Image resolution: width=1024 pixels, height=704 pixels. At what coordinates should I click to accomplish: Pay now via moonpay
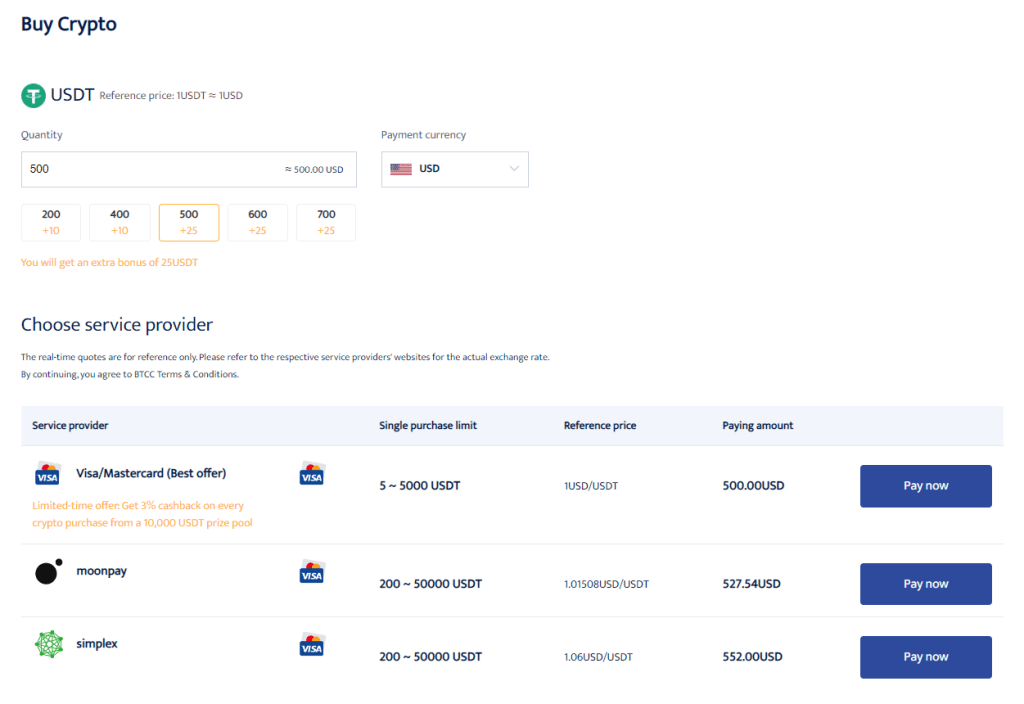coord(925,583)
